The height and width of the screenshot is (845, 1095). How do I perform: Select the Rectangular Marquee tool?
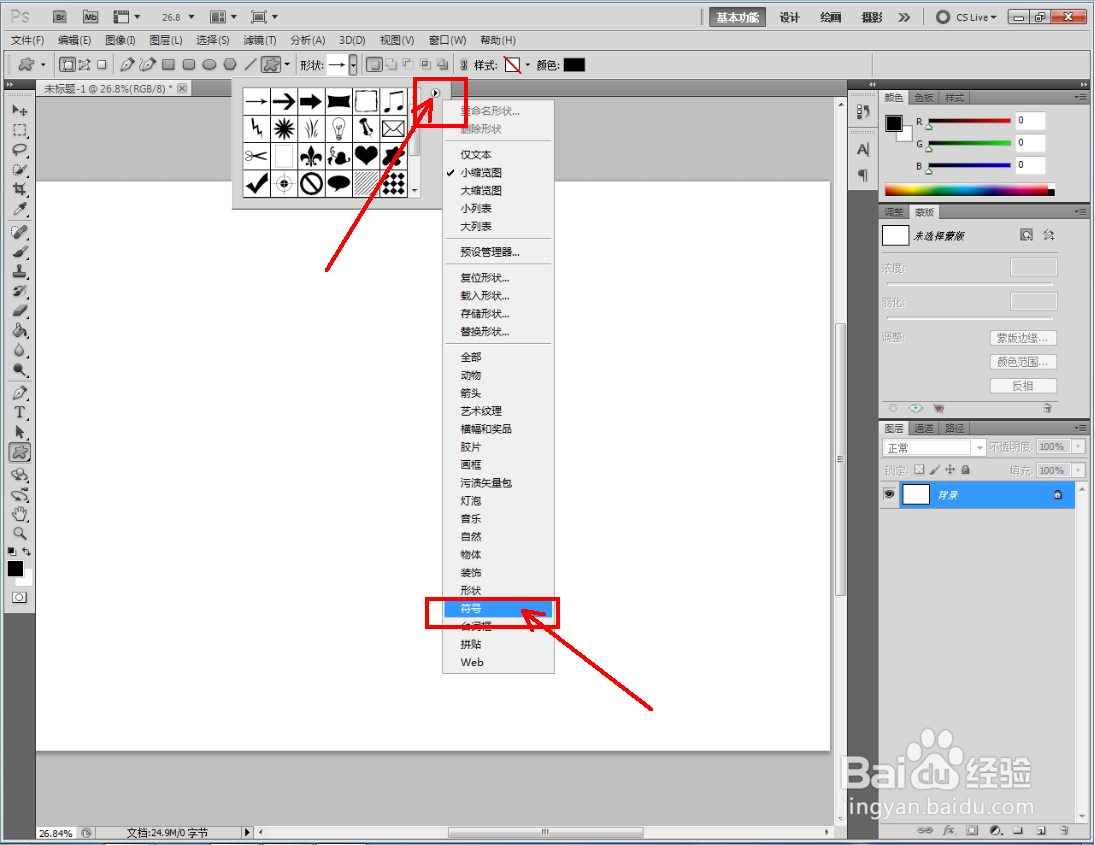pyautogui.click(x=20, y=131)
